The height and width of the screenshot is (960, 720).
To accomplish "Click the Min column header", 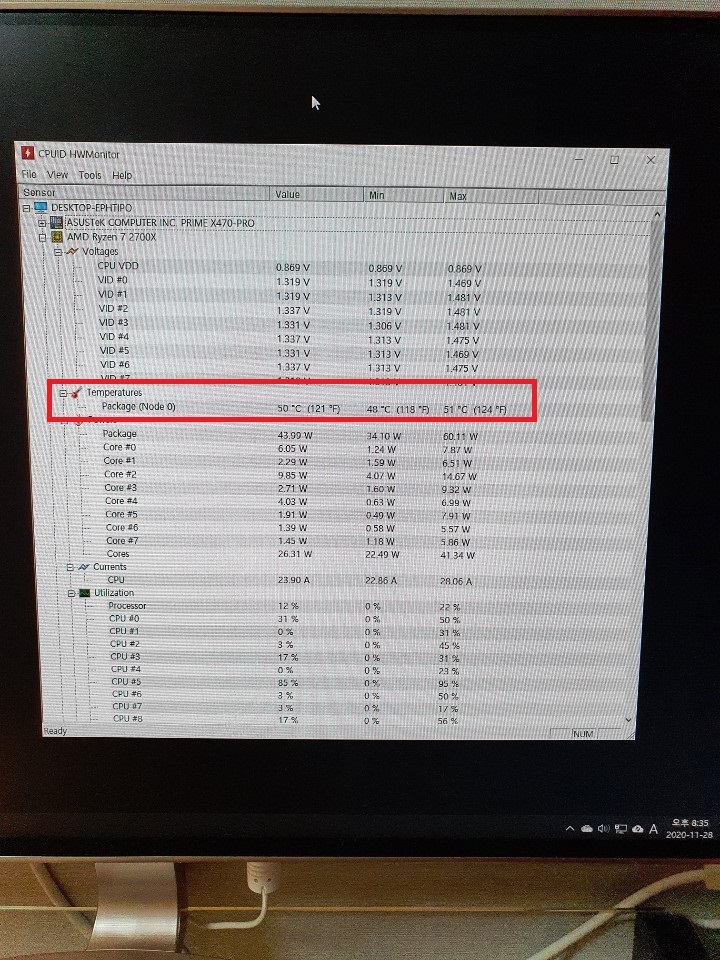I will coord(404,195).
